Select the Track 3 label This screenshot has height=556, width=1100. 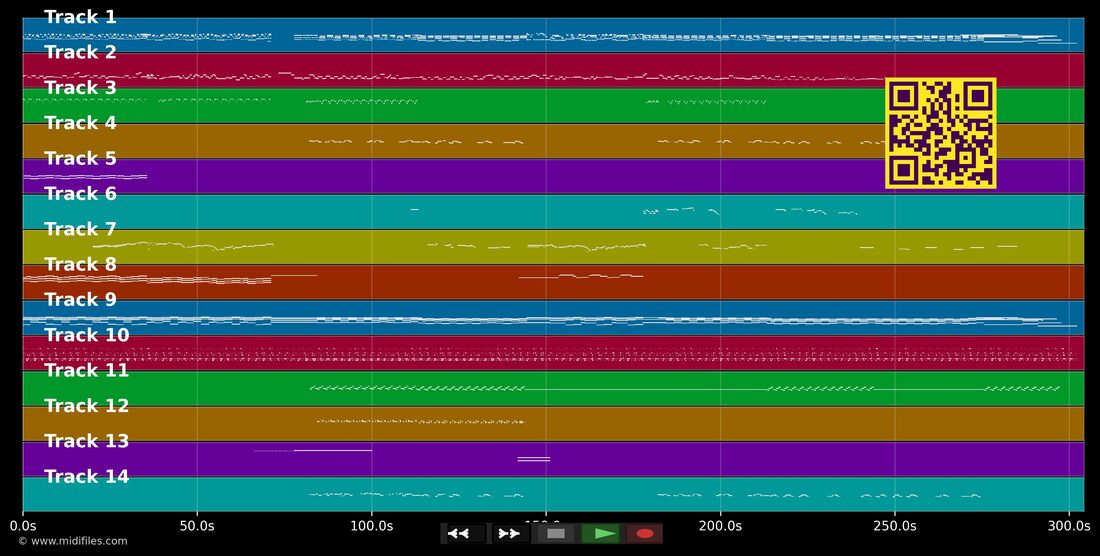(x=80, y=88)
